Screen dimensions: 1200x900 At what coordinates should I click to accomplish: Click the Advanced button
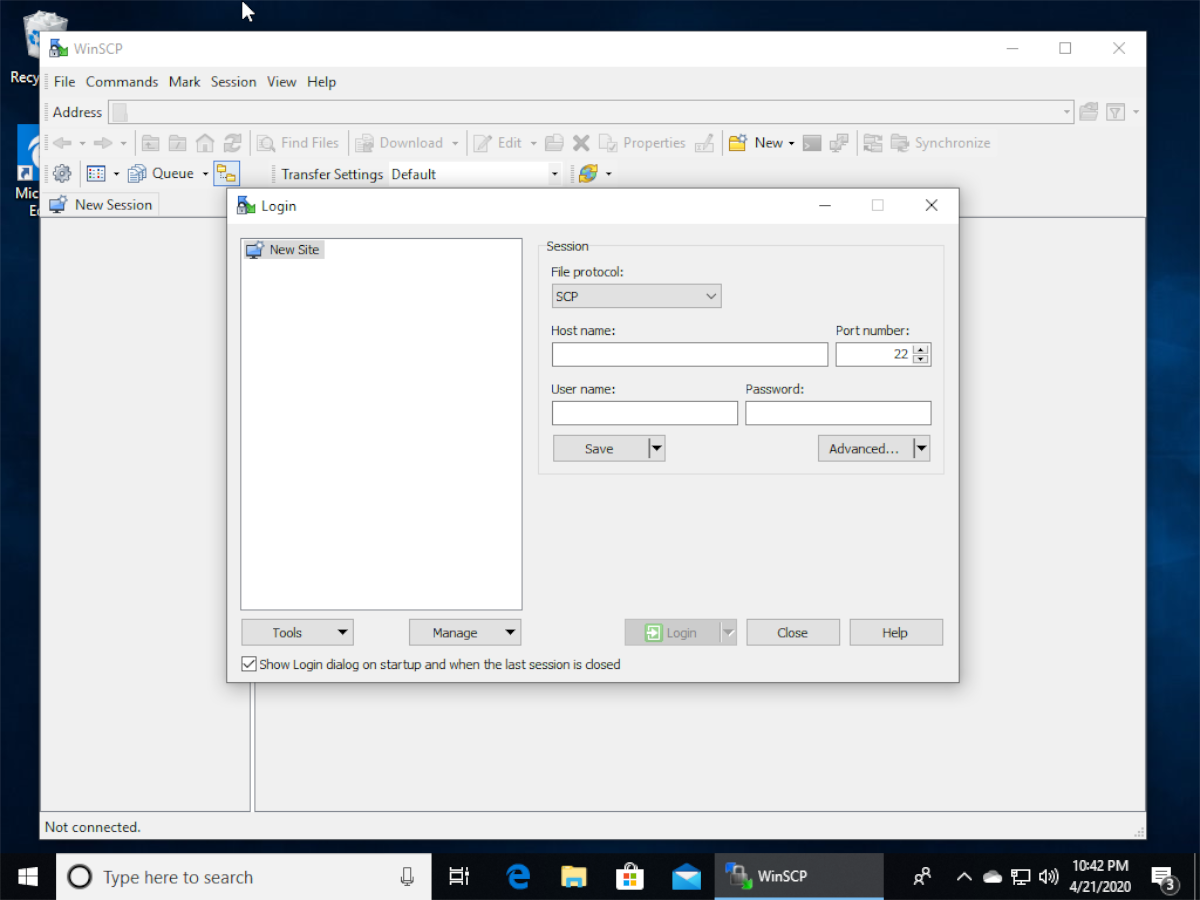click(862, 448)
